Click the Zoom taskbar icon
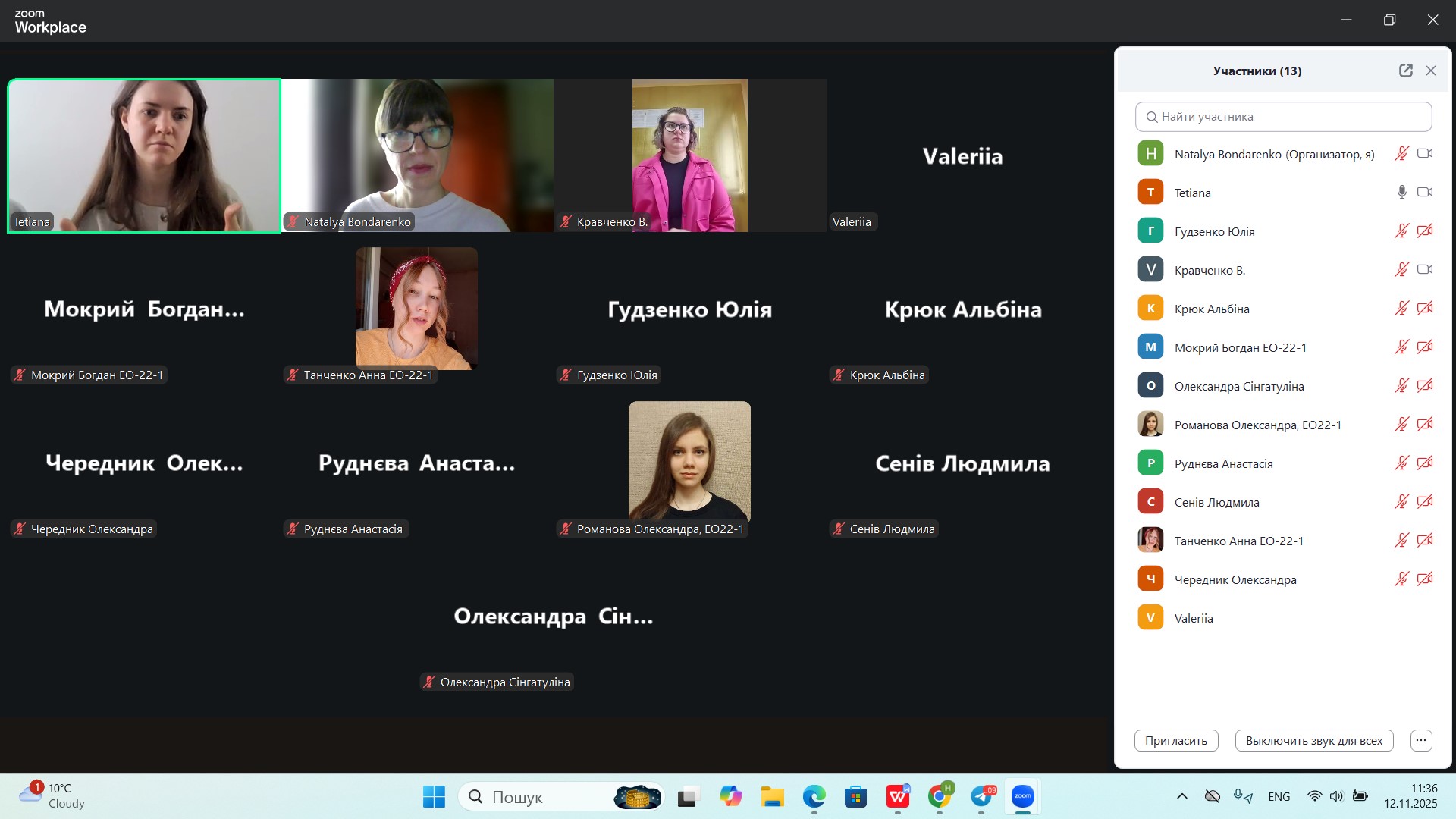This screenshot has height=819, width=1456. (x=1022, y=796)
